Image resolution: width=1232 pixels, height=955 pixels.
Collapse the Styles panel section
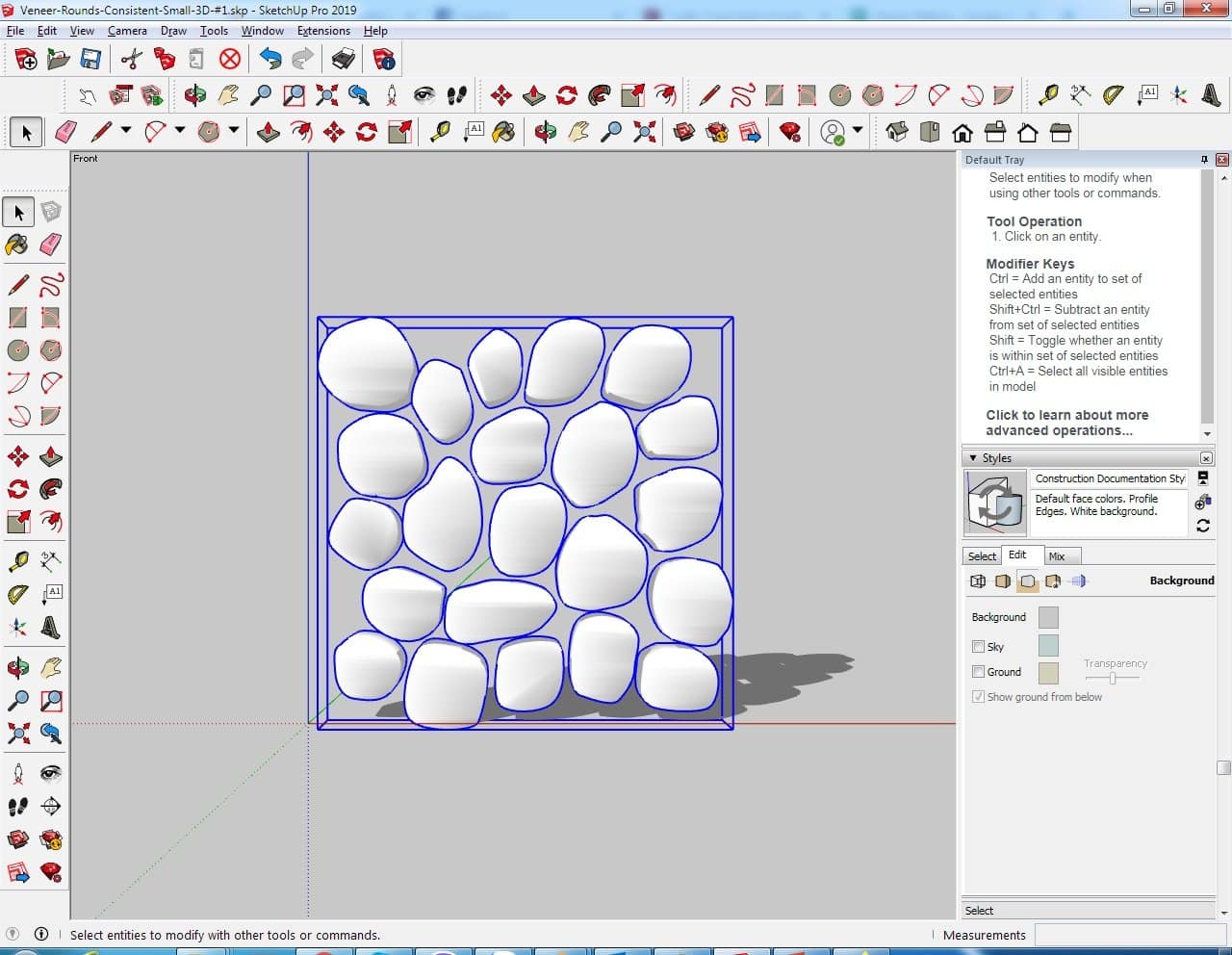click(x=973, y=458)
